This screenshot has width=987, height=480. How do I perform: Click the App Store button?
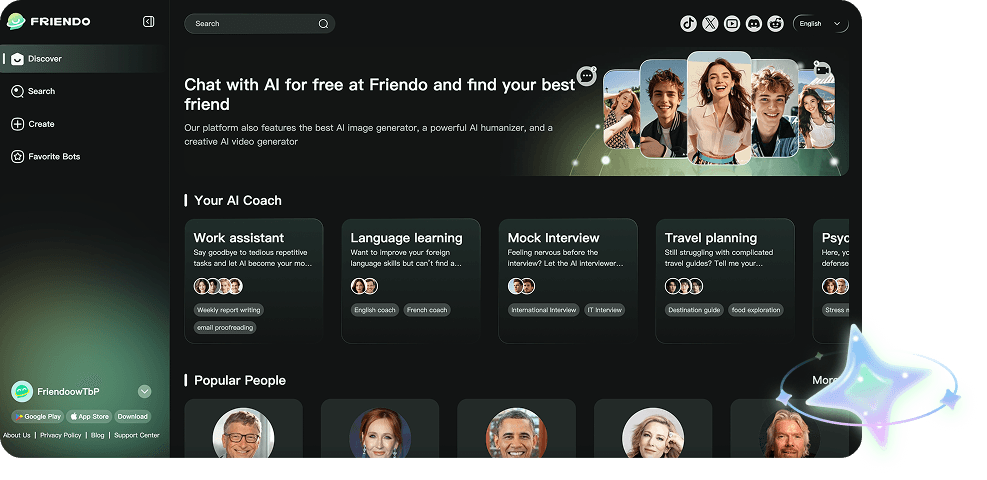coord(89,416)
